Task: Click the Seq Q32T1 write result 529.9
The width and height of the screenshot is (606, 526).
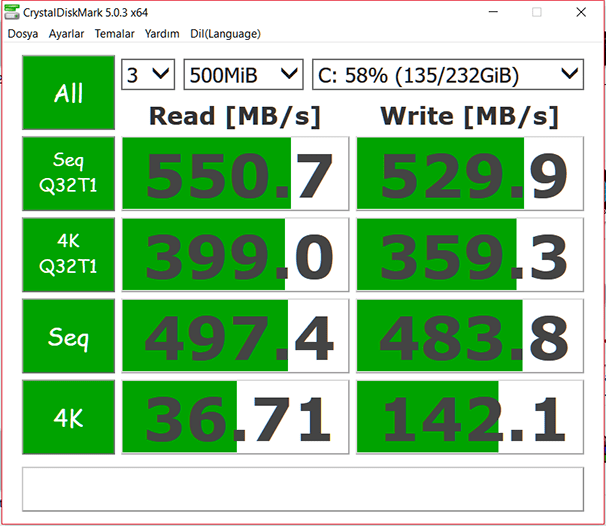Action: coord(470,174)
